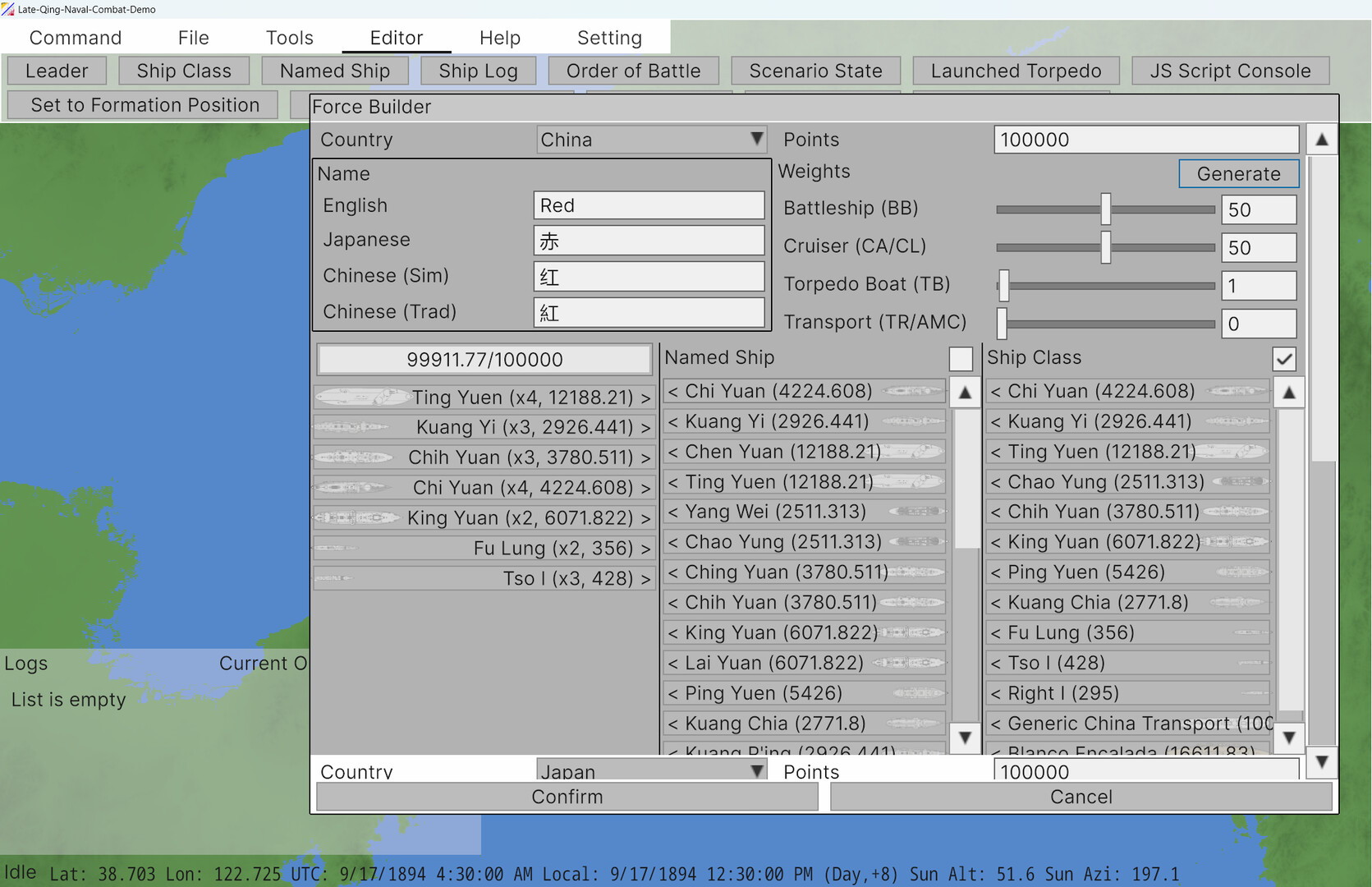Click the Torpedo Boat weight slider
The width and height of the screenshot is (1372, 887).
coord(1104,286)
